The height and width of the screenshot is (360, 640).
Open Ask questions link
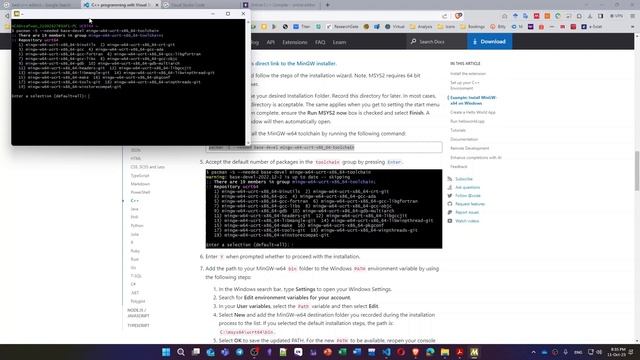pos(467,187)
